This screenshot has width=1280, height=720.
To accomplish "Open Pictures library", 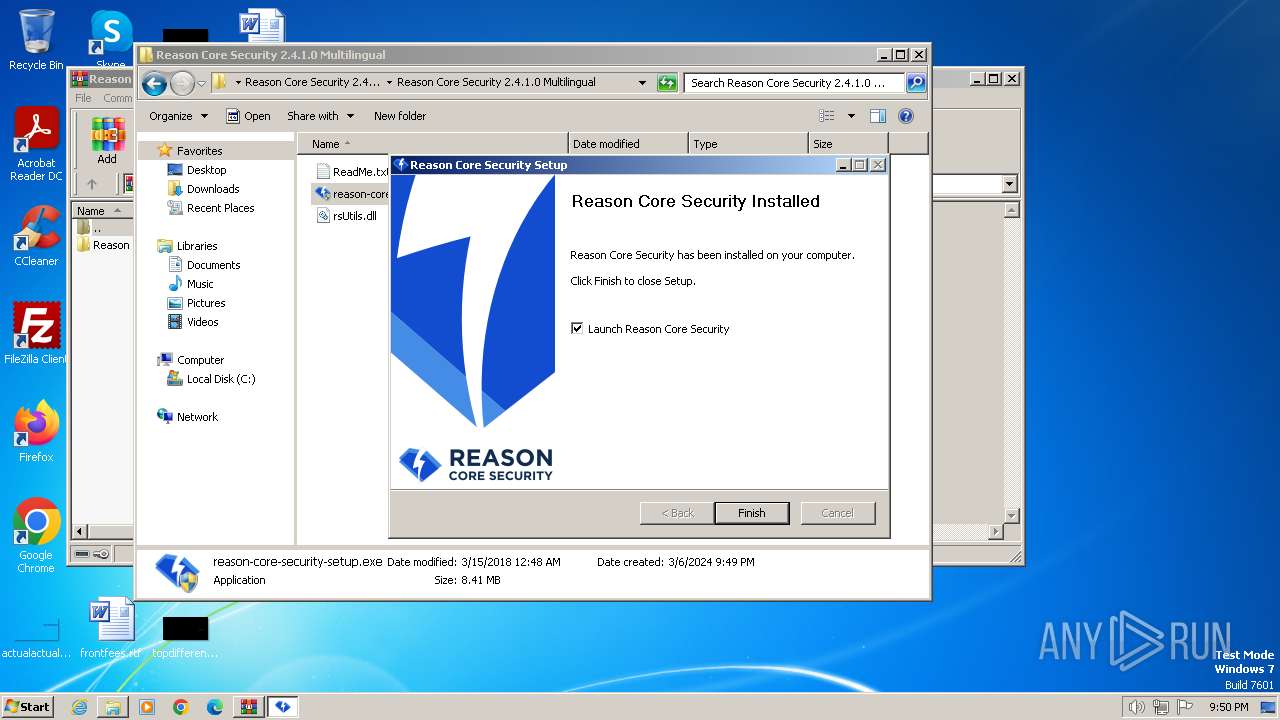I will click(206, 303).
